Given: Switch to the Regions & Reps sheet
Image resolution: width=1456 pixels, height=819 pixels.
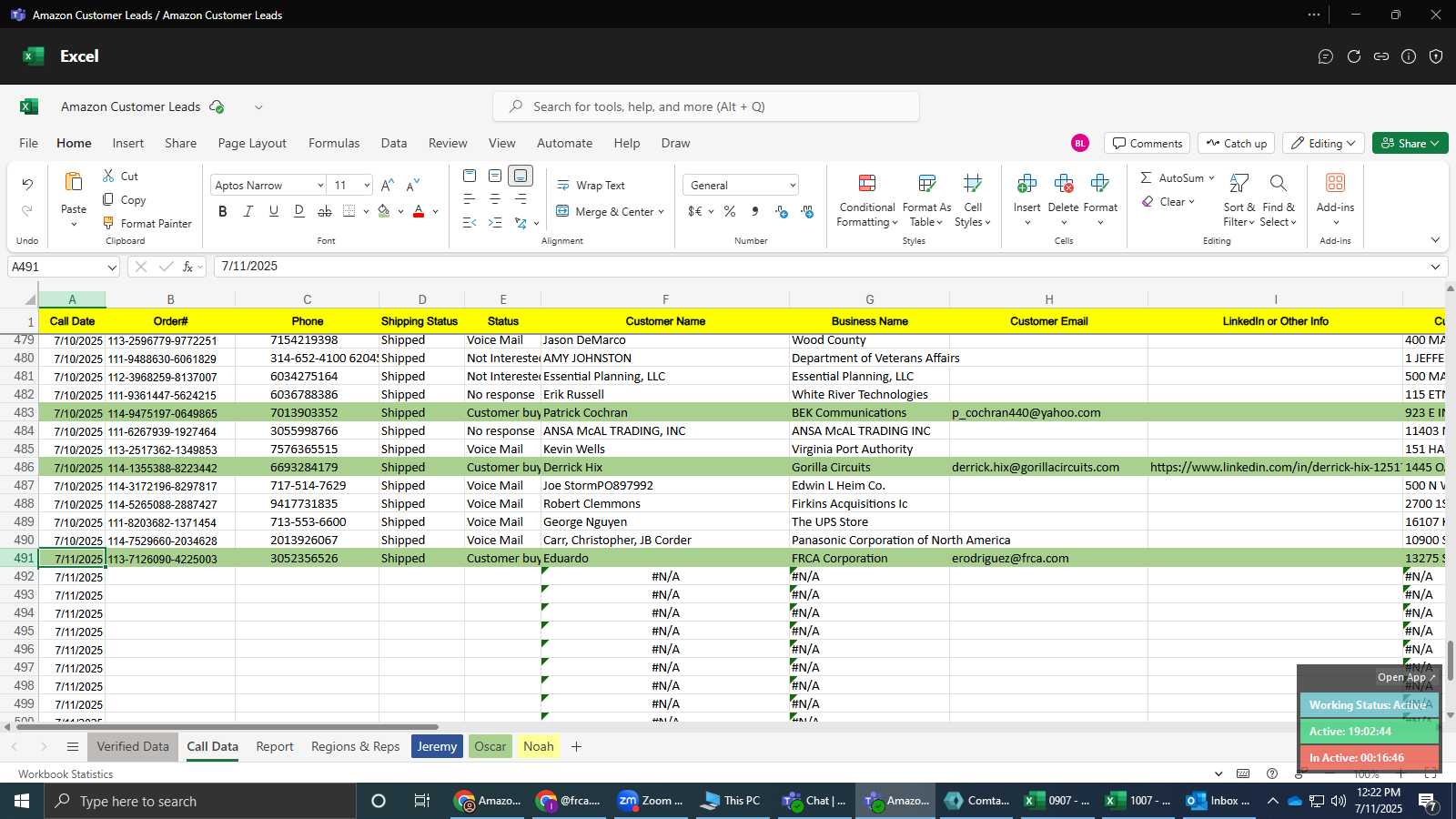Looking at the screenshot, I should coord(355,746).
